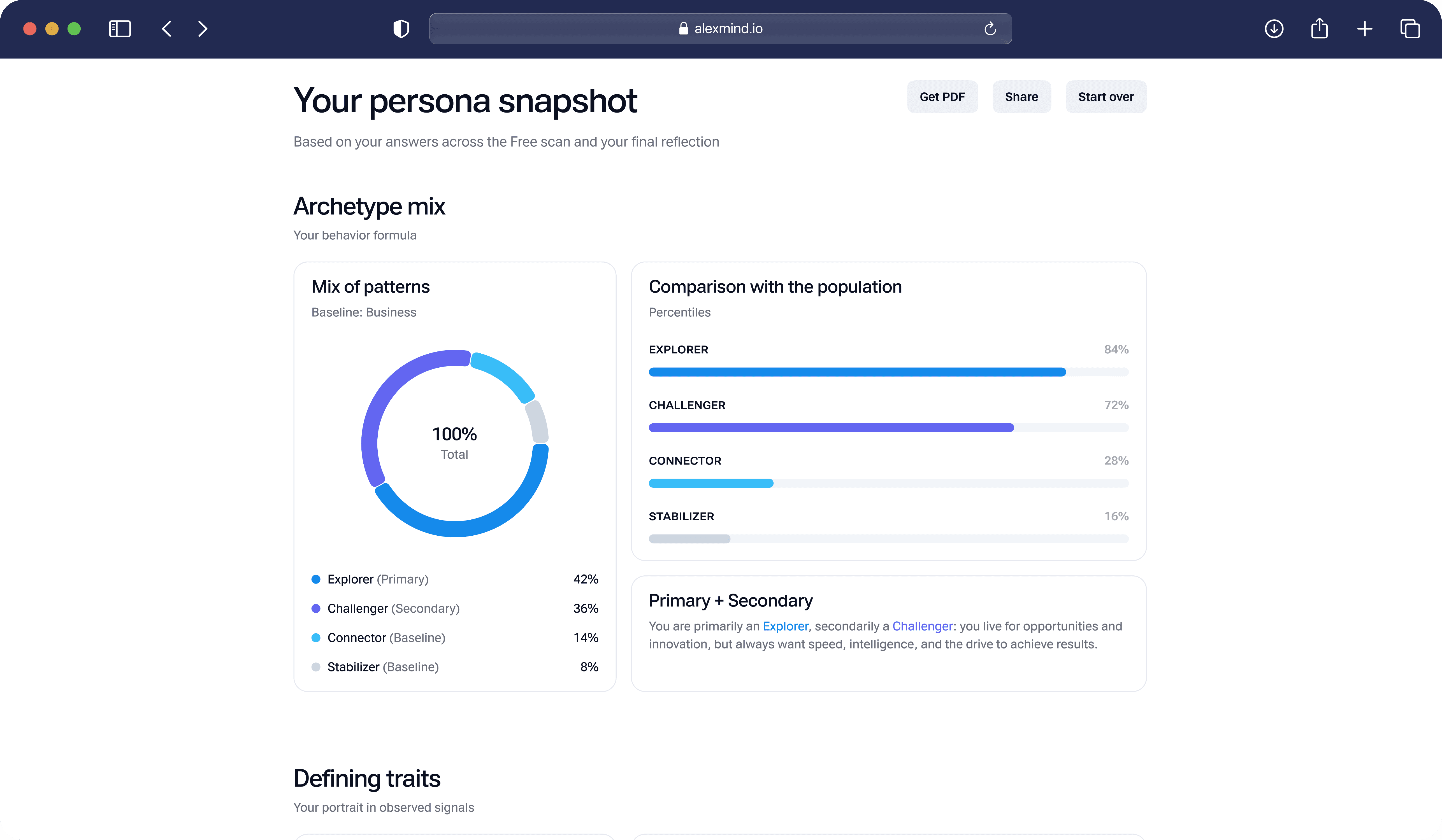
Task: Go back to previous page
Action: pyautogui.click(x=166, y=29)
